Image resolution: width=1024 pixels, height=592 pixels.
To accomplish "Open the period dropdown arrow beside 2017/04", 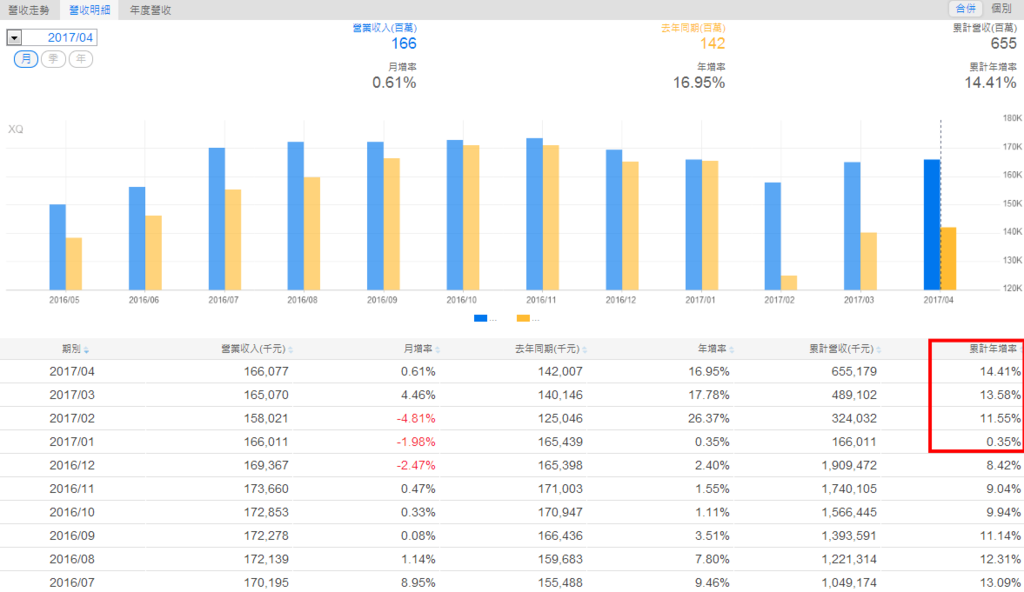I will click(14, 38).
